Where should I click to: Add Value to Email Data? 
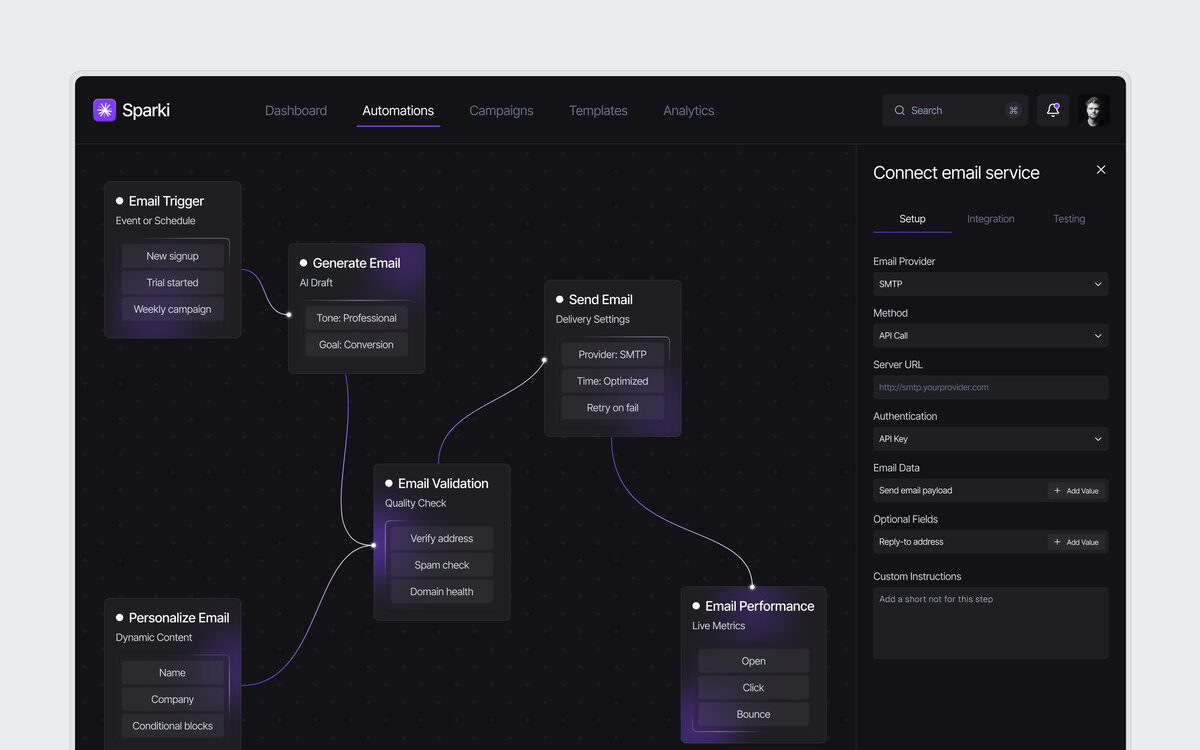tap(1076, 491)
